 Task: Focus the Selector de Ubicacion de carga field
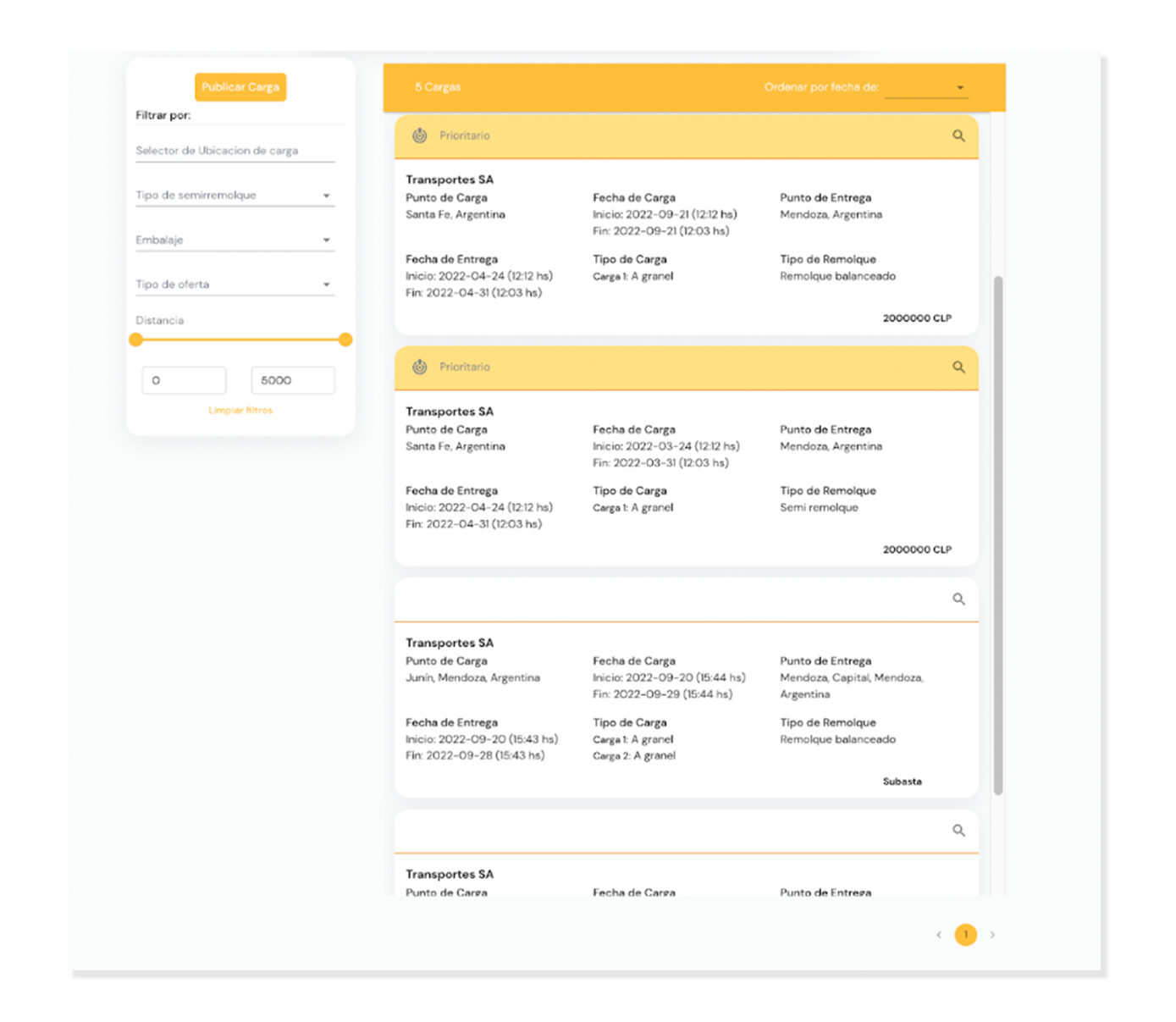click(x=235, y=151)
